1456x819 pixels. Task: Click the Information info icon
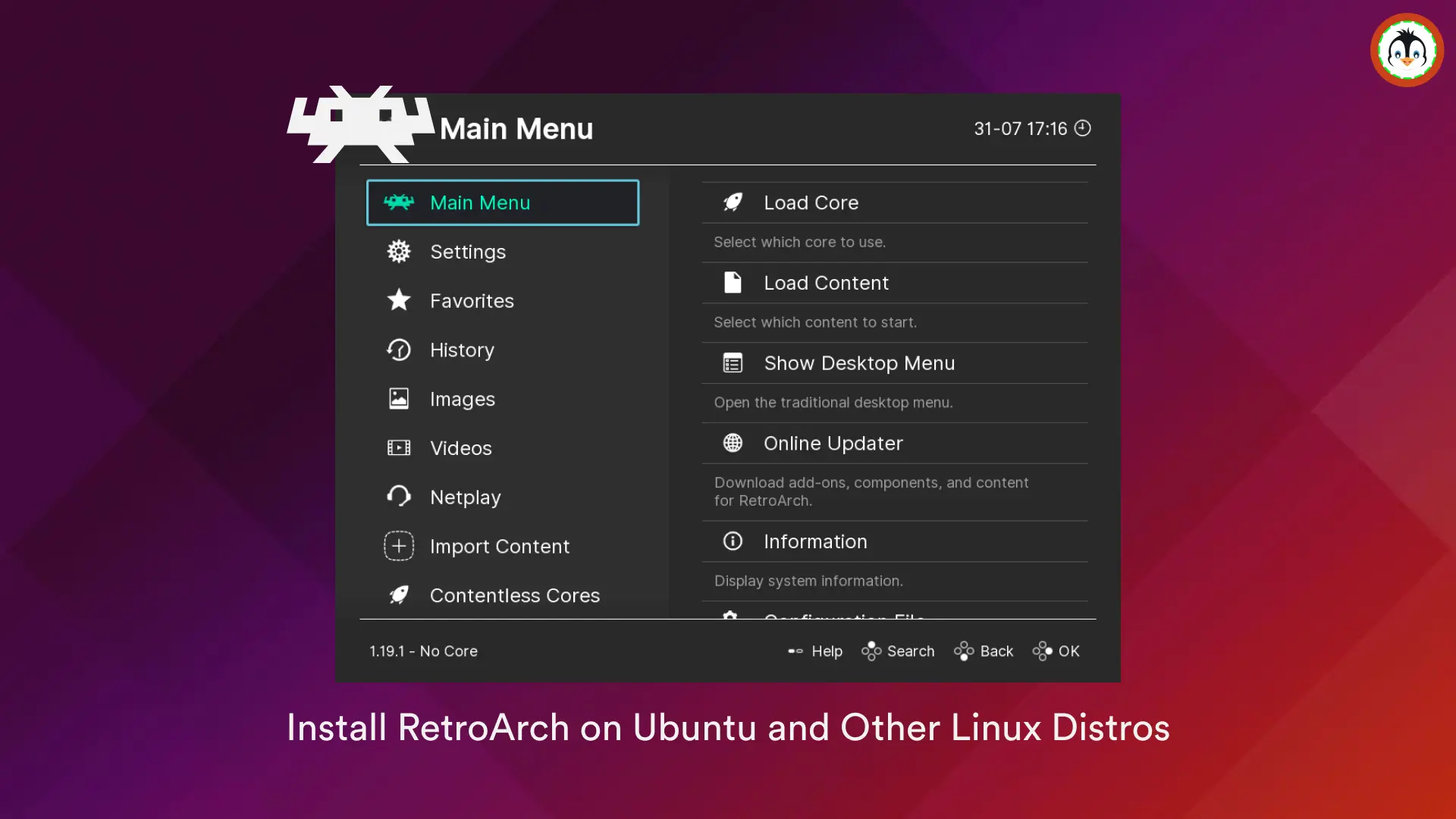pos(732,541)
